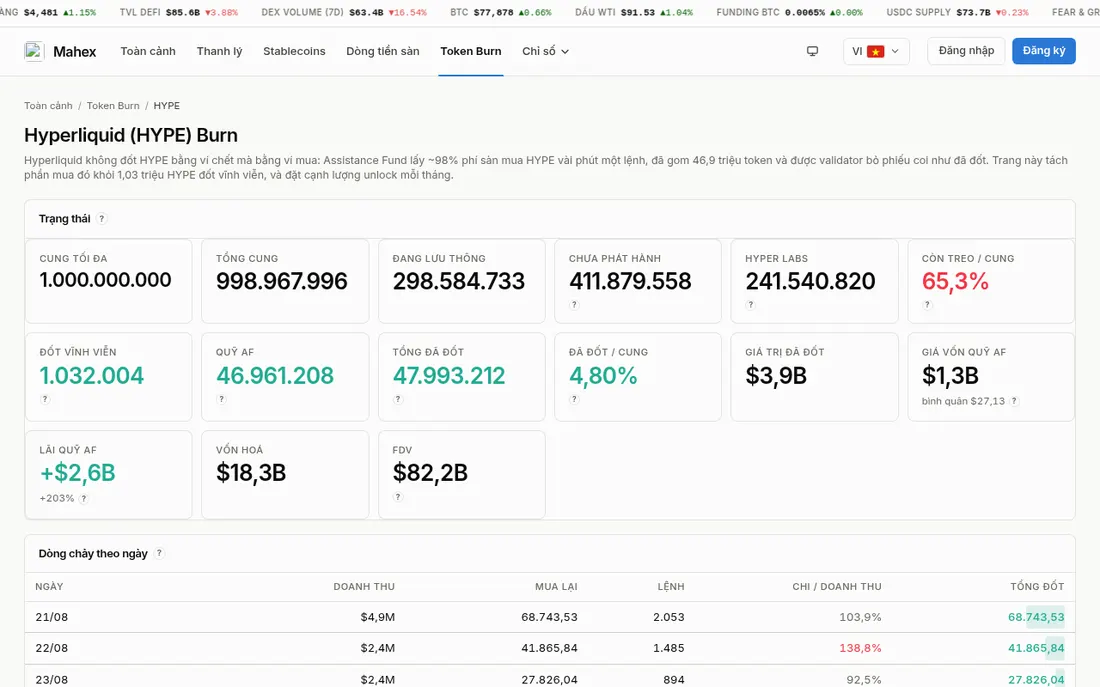Click help icon beside +203% gain

pyautogui.click(x=83, y=498)
